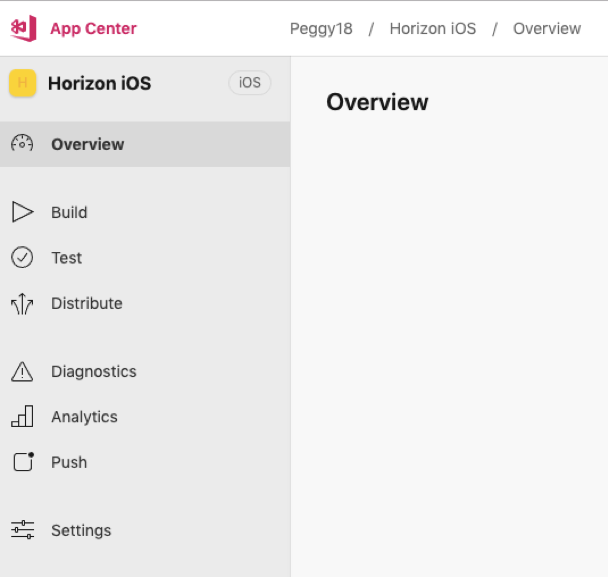
Task: Click the Overview speedometer icon
Action: click(x=22, y=144)
